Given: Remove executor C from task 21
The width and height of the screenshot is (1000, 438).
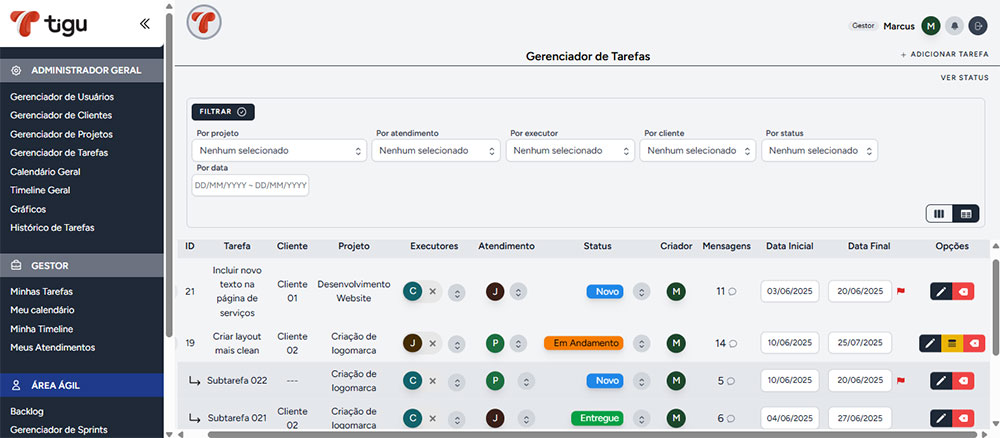Looking at the screenshot, I should (x=433, y=291).
